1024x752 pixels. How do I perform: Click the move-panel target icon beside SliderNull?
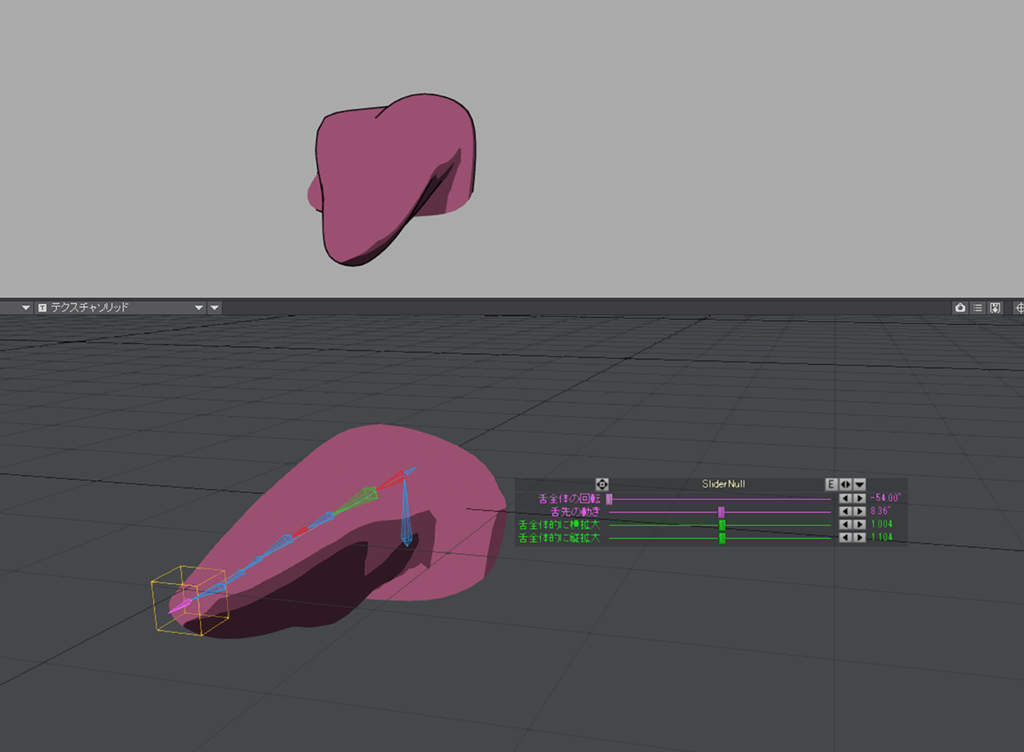click(x=602, y=484)
